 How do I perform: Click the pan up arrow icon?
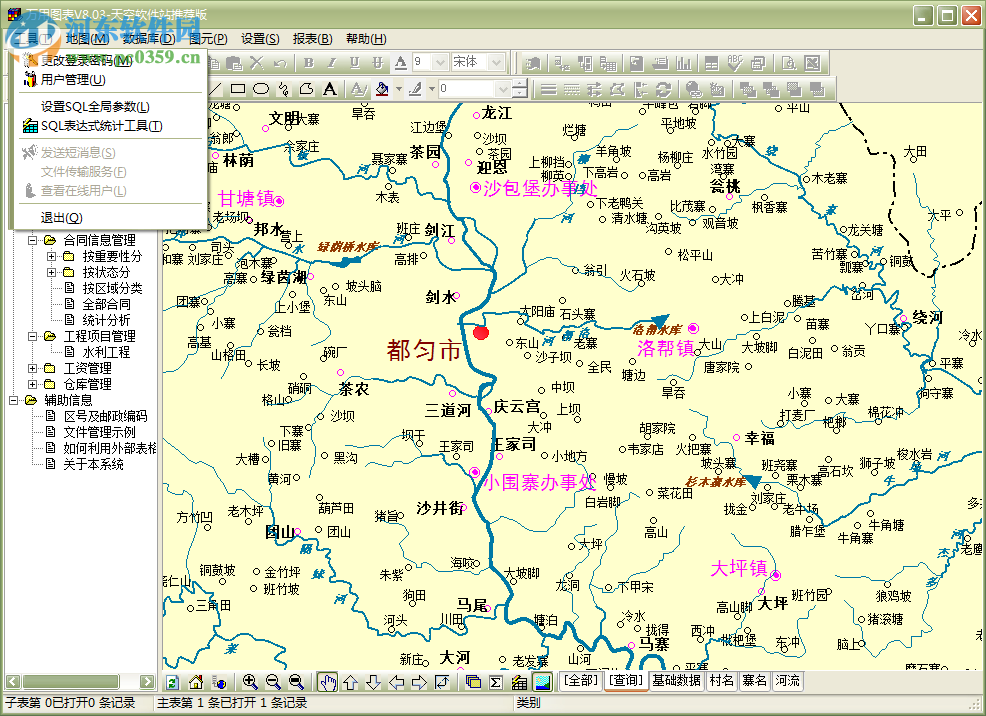[x=350, y=682]
